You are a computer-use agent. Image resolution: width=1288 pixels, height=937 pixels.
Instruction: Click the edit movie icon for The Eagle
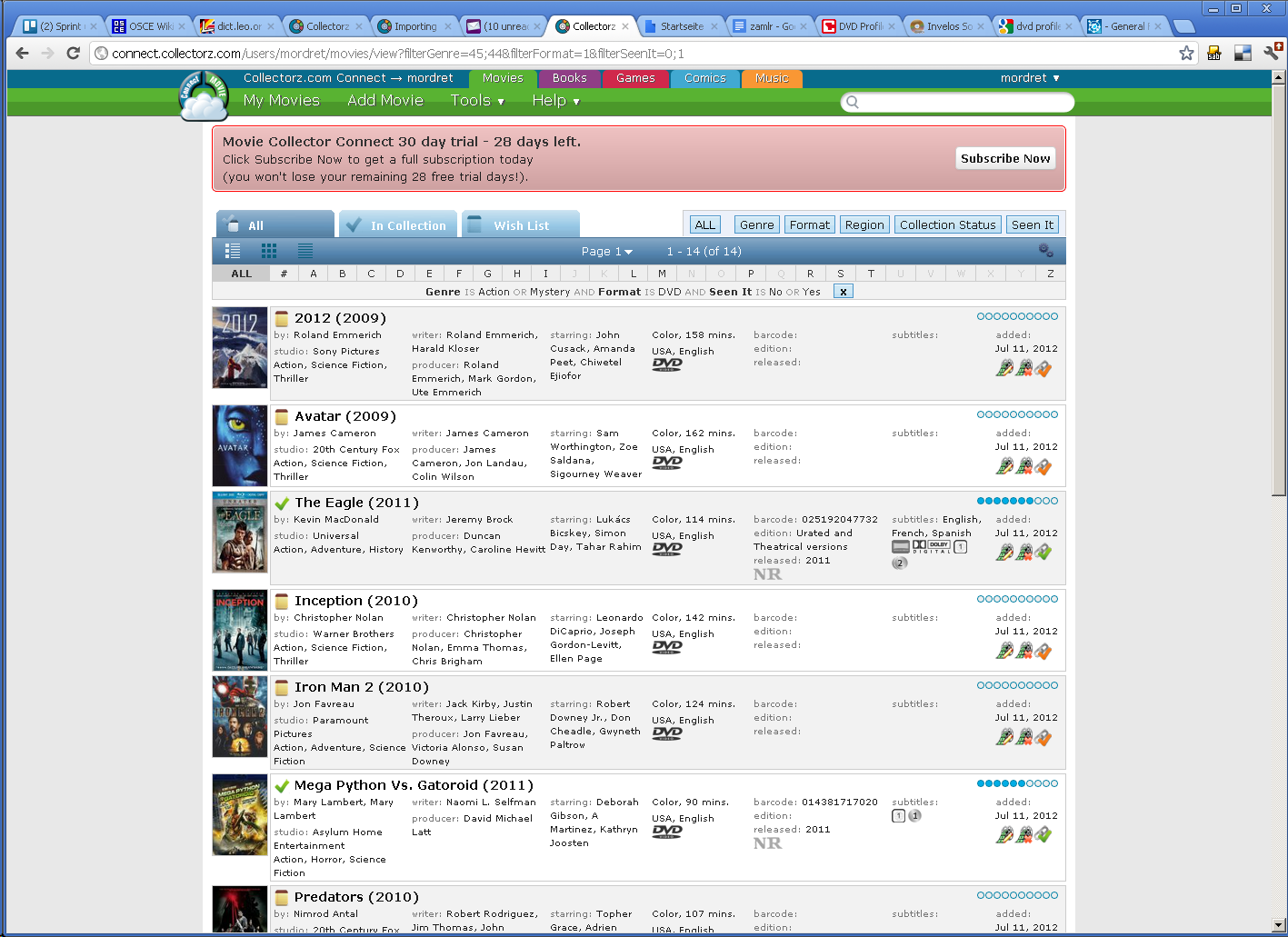click(x=1004, y=553)
